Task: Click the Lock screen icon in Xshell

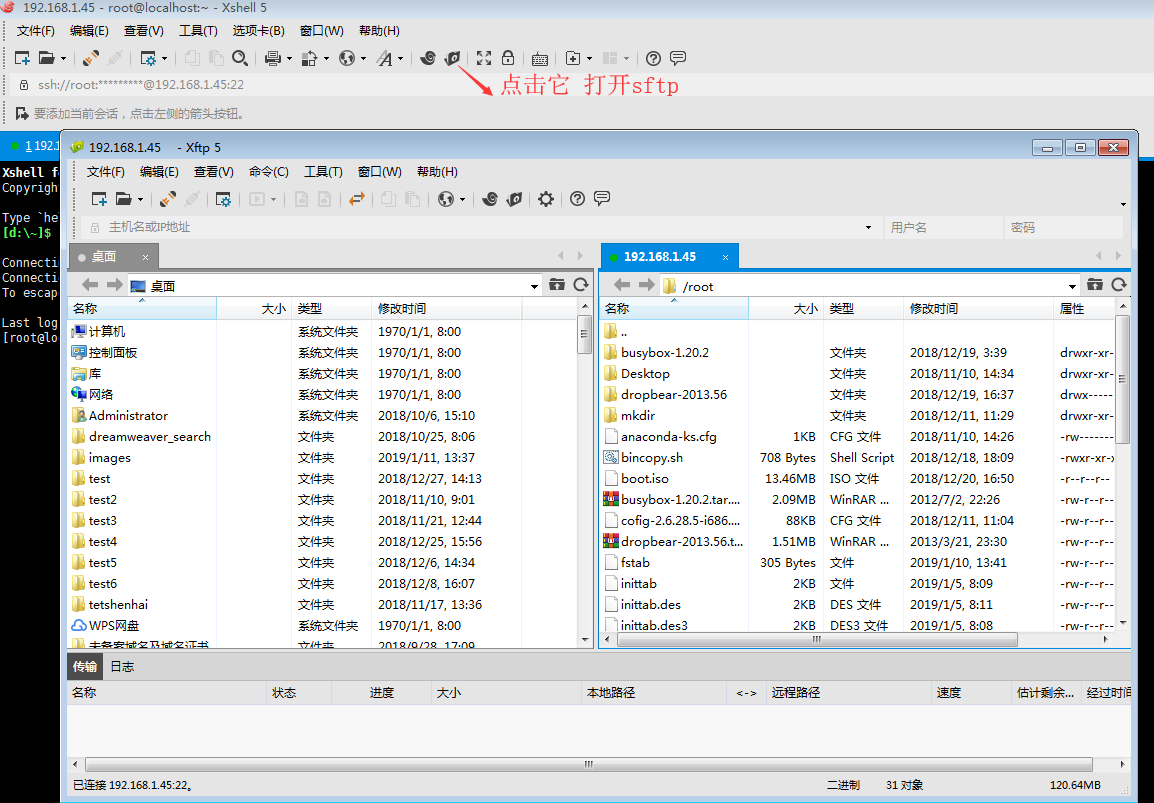Action: [508, 57]
